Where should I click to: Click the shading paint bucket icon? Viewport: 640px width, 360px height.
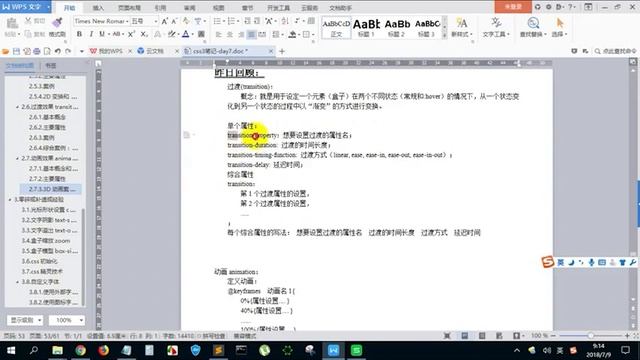[x=292, y=35]
